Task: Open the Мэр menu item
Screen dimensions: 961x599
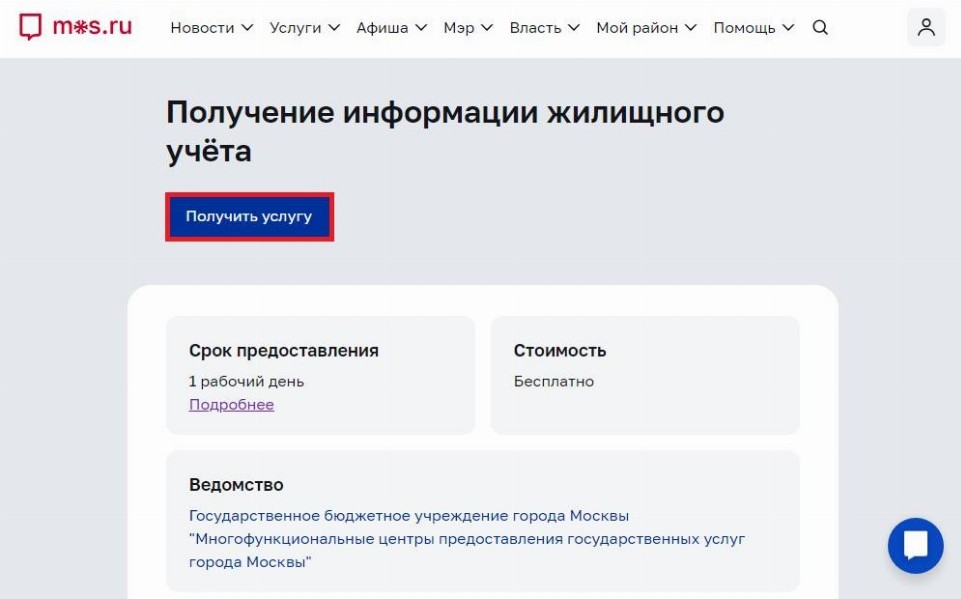Action: (x=468, y=28)
